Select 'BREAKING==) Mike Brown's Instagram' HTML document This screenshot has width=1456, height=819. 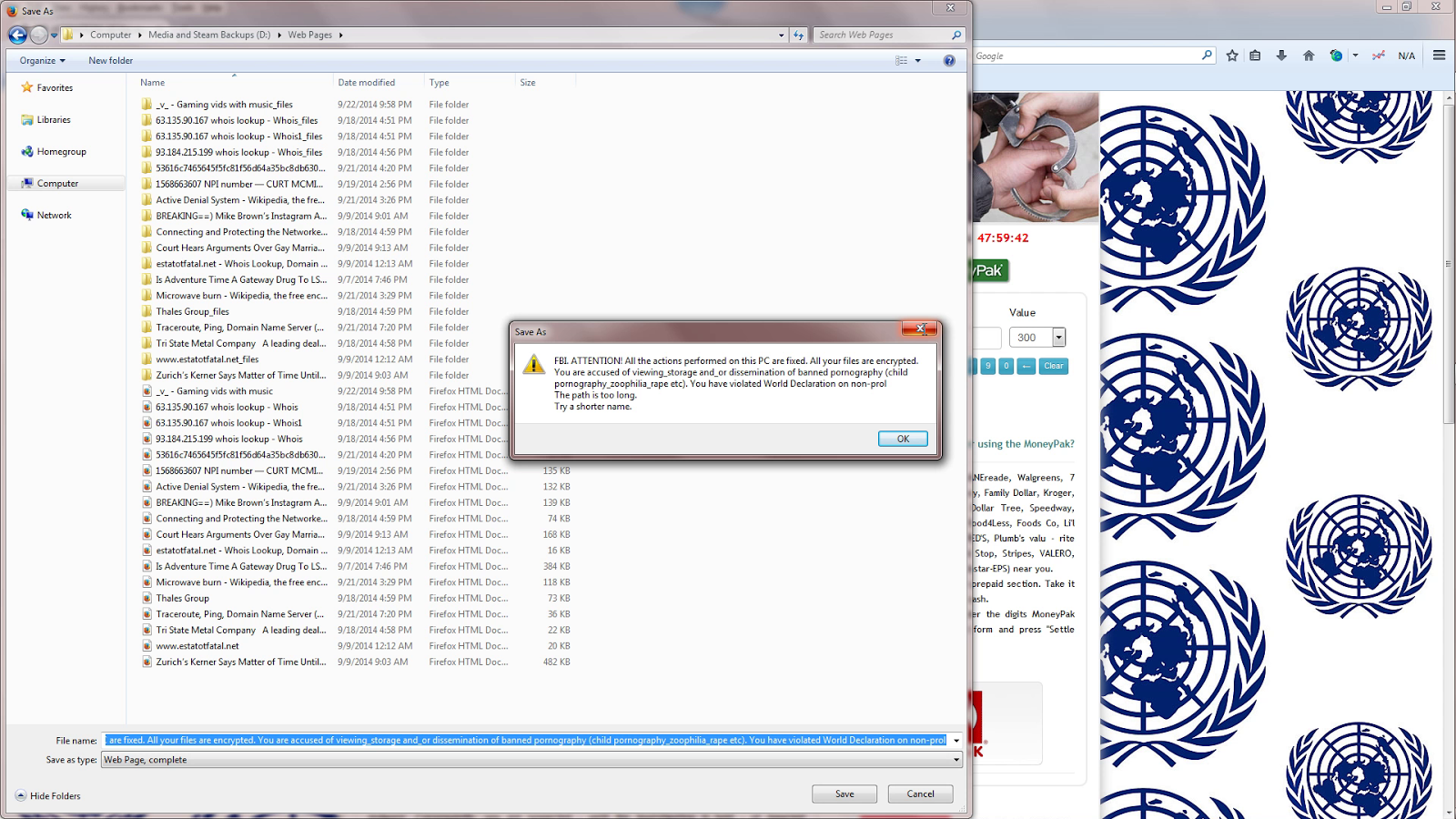pos(240,502)
